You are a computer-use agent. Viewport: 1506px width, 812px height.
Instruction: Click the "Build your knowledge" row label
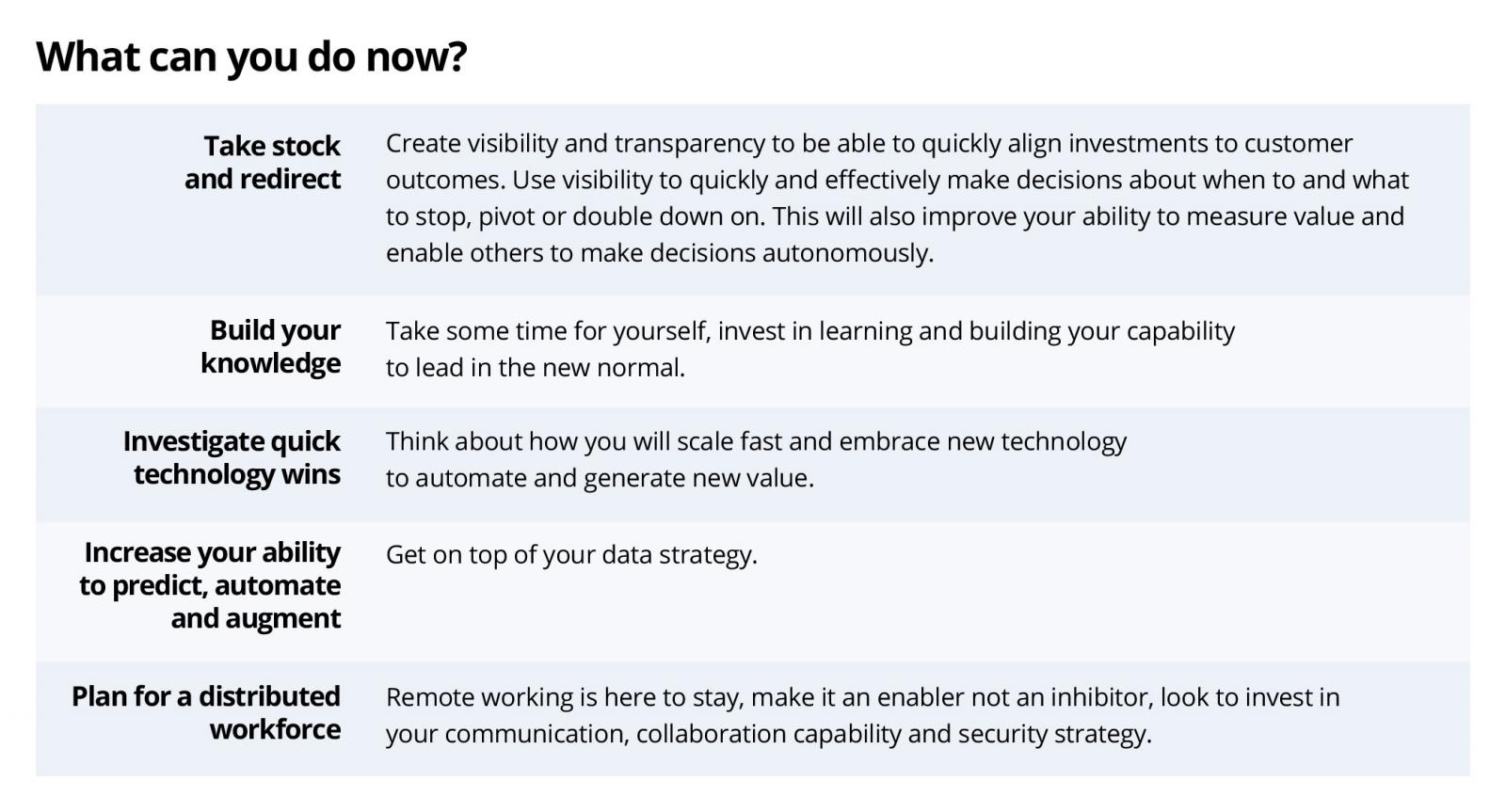[271, 346]
